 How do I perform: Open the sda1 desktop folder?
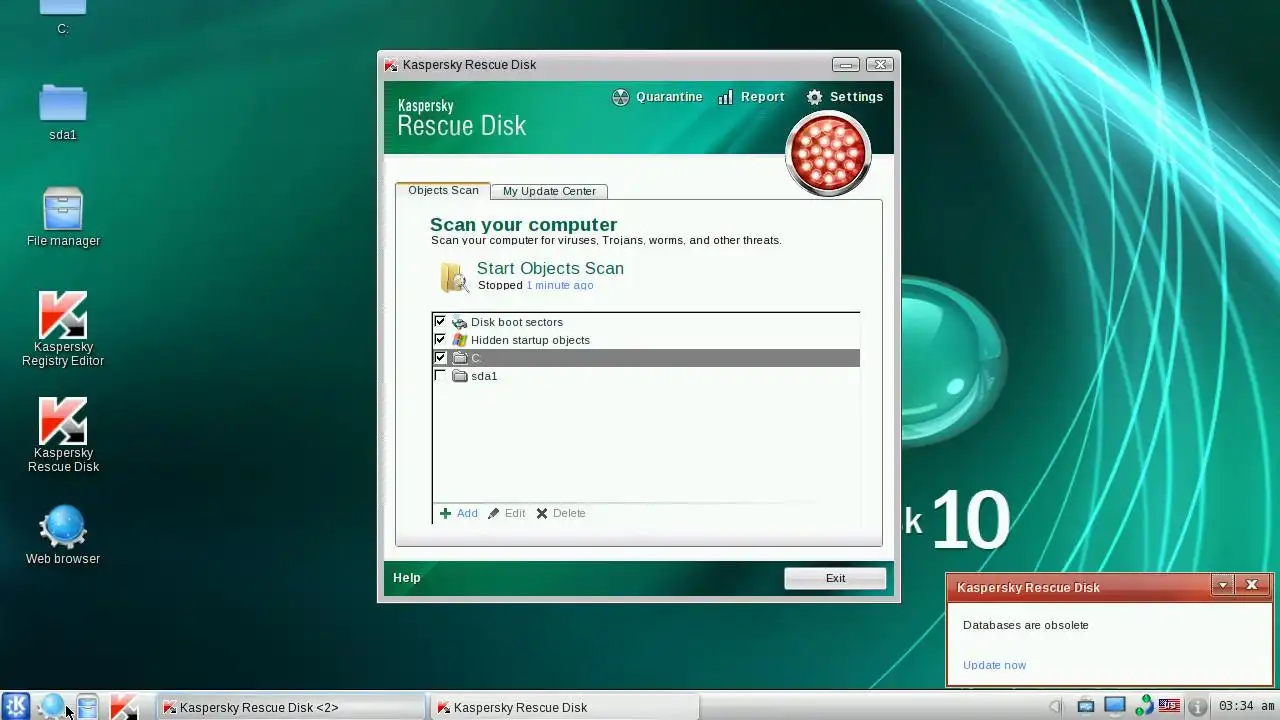coord(63,112)
